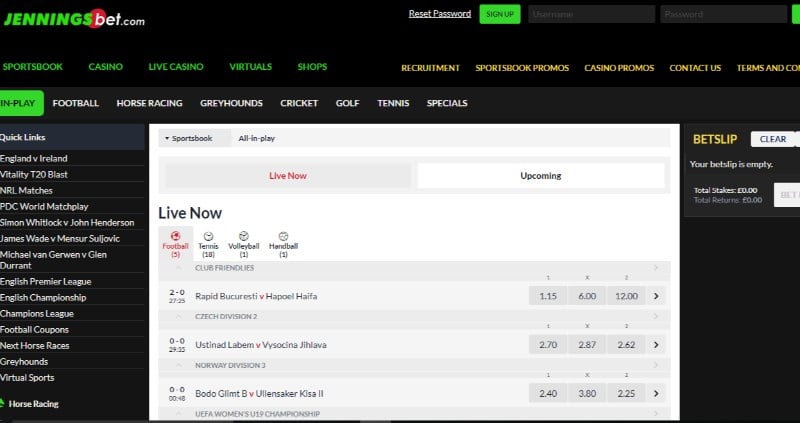Go to the Sportsbook main section
The width and height of the screenshot is (800, 423).
point(33,67)
